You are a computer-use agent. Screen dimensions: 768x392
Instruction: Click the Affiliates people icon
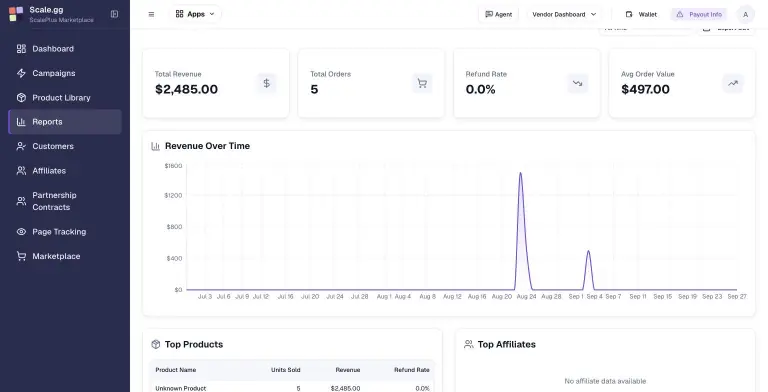pos(21,171)
